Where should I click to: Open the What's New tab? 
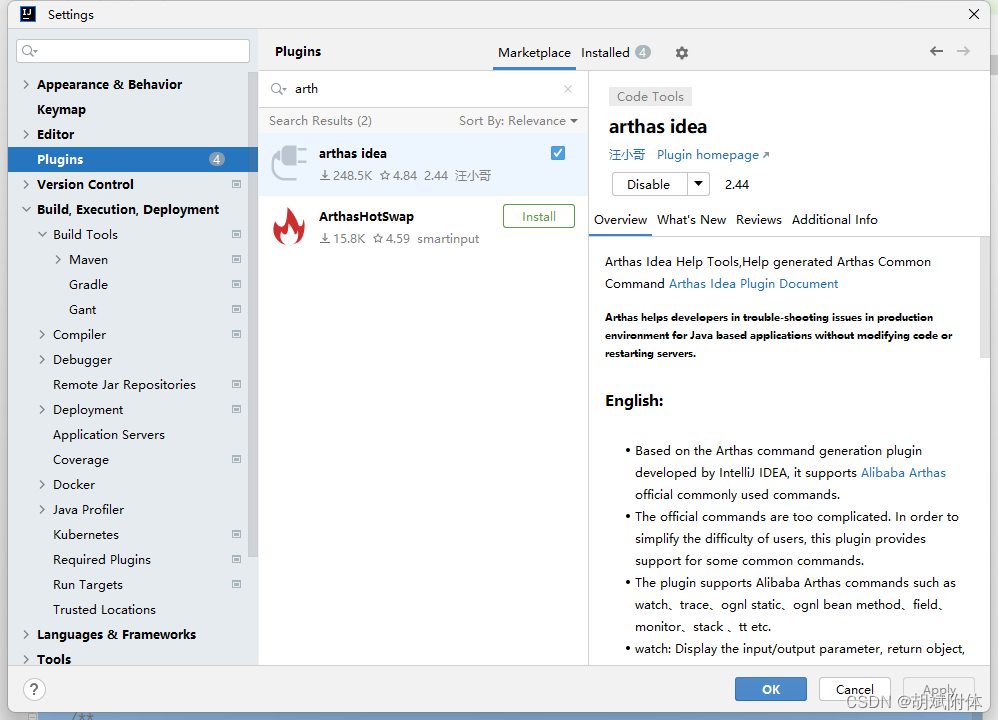(x=691, y=220)
